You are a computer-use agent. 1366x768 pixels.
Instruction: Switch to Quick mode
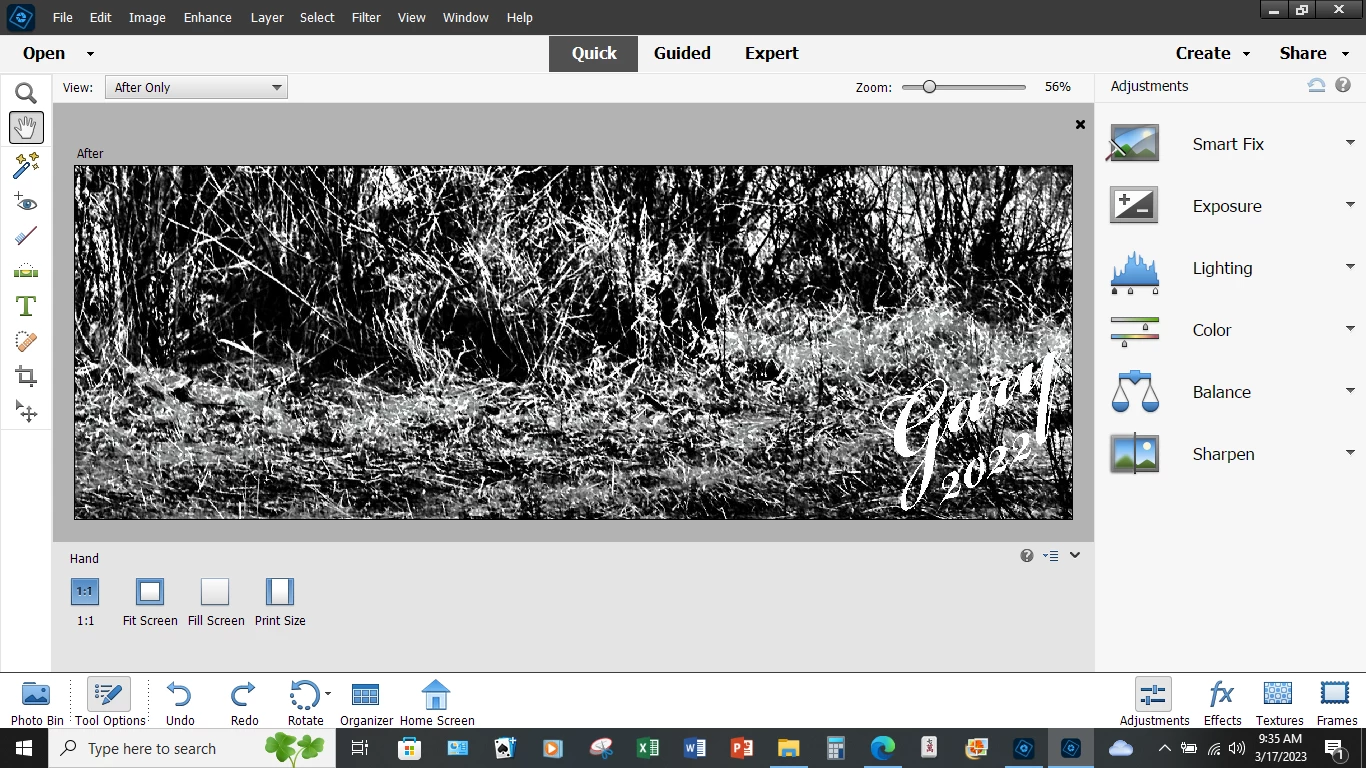(593, 53)
